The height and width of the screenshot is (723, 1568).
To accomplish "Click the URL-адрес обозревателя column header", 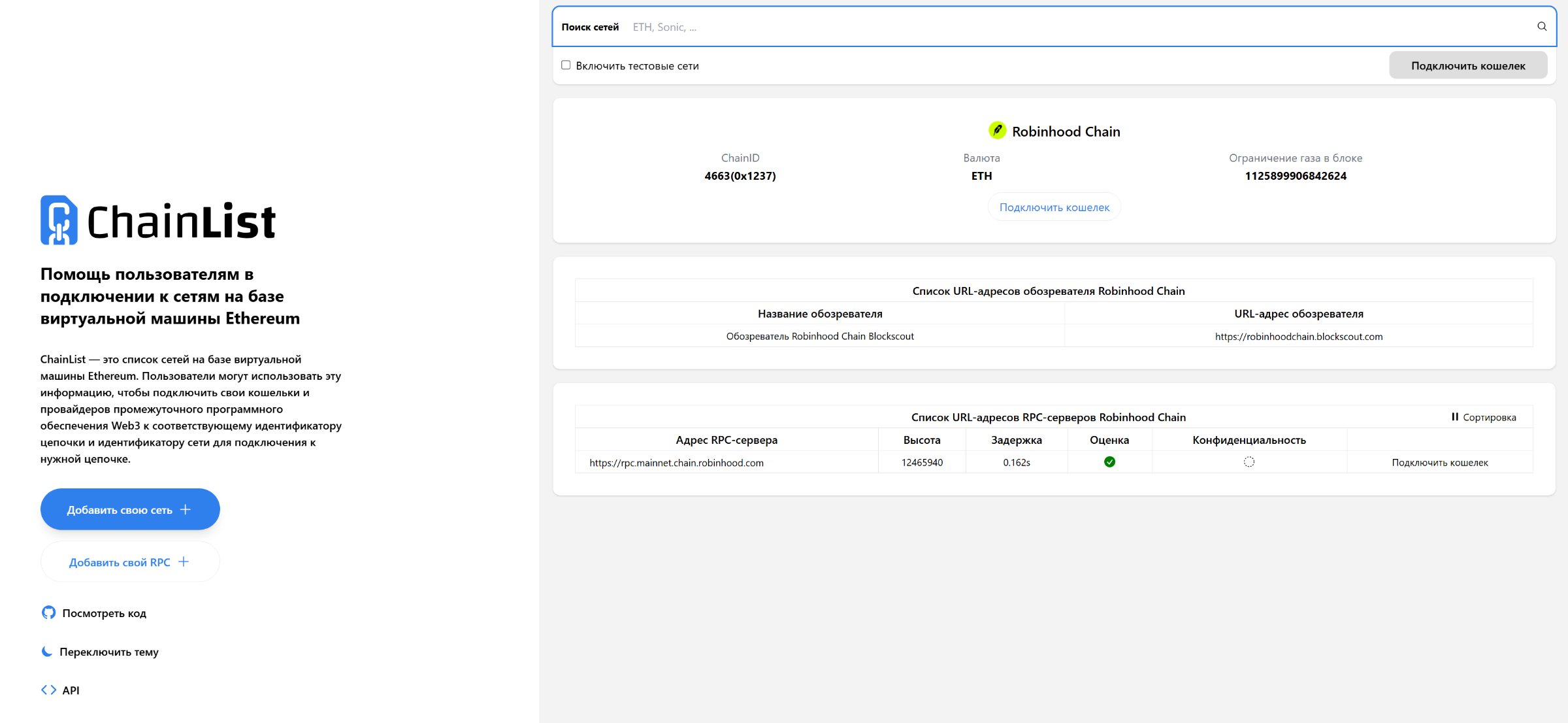I will [1299, 314].
